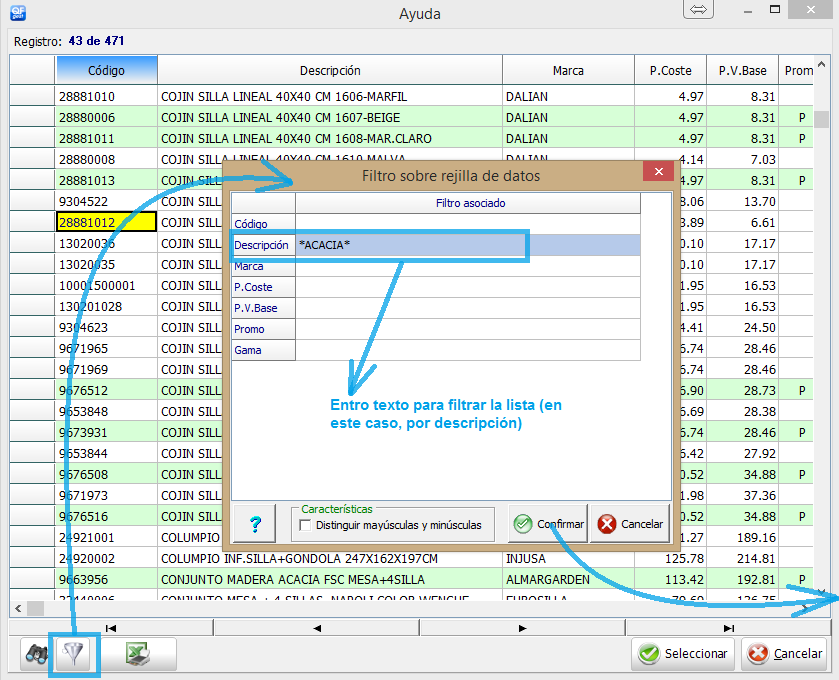Screen dimensions: 839x680
Task: Select code cell 28880006
Action: (106, 117)
